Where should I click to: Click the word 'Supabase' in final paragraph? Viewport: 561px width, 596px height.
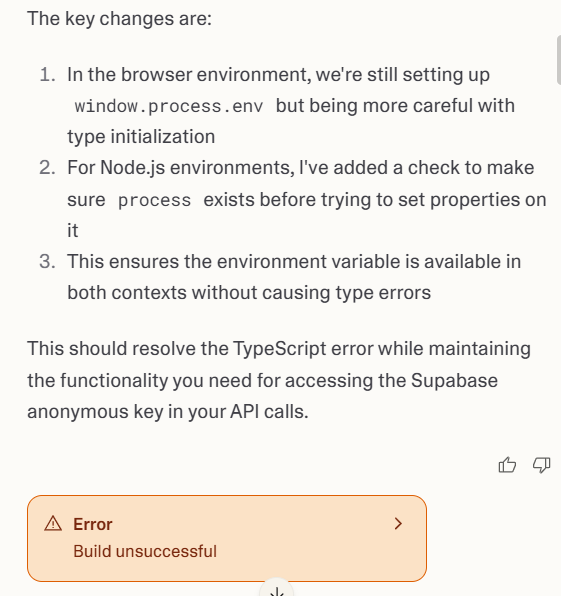tap(454, 381)
